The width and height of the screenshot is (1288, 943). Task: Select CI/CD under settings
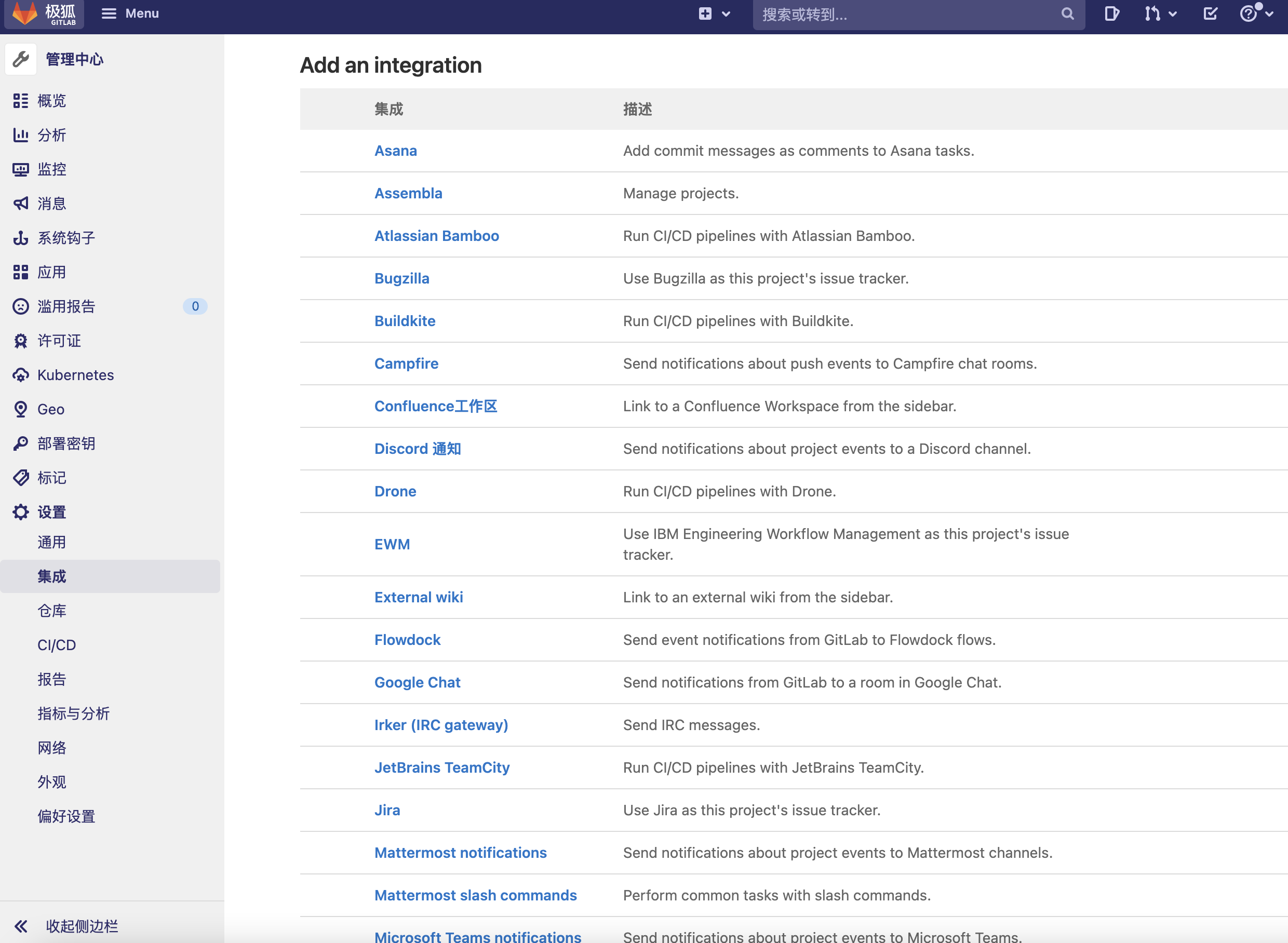(x=57, y=645)
